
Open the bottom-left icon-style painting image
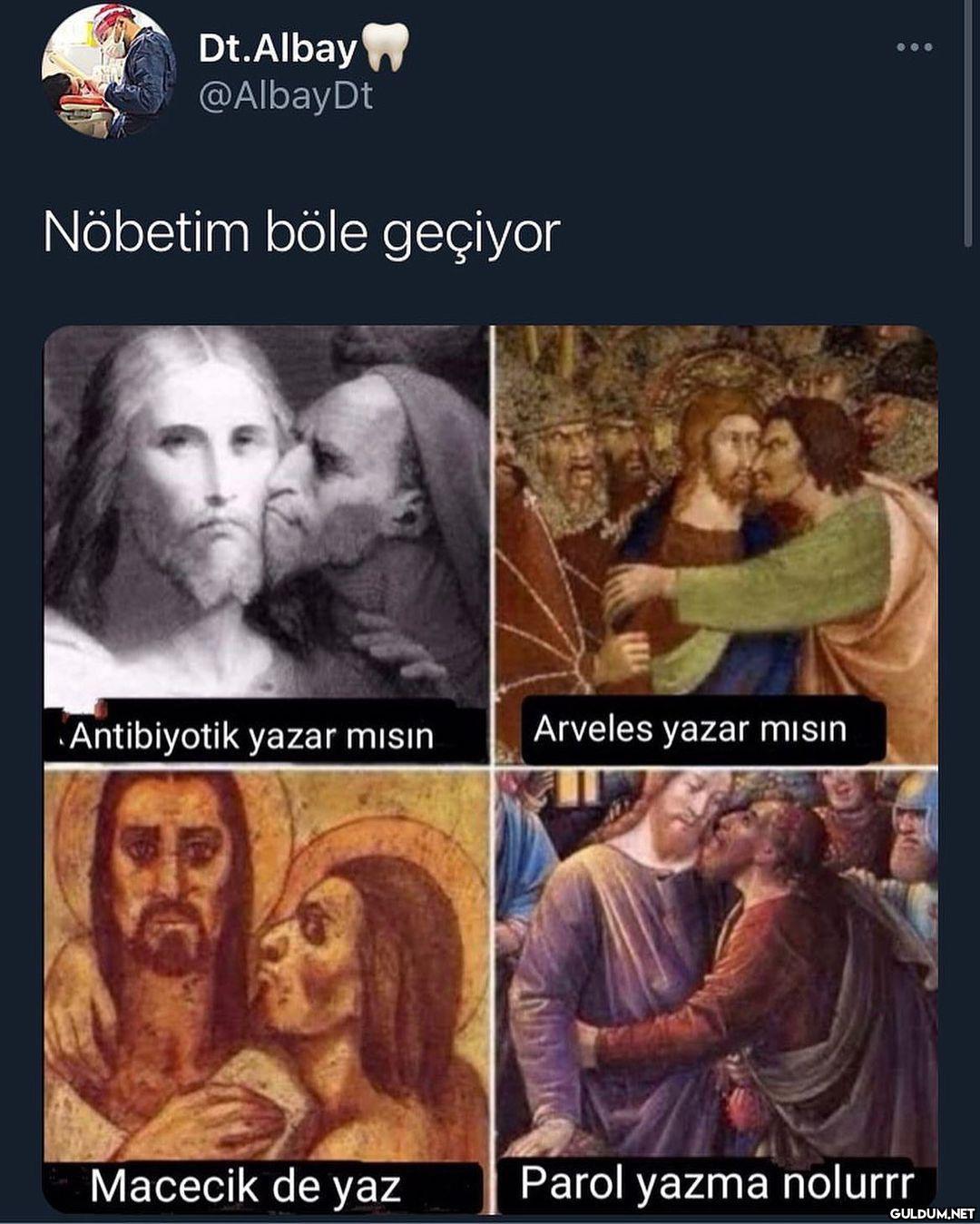[266, 991]
